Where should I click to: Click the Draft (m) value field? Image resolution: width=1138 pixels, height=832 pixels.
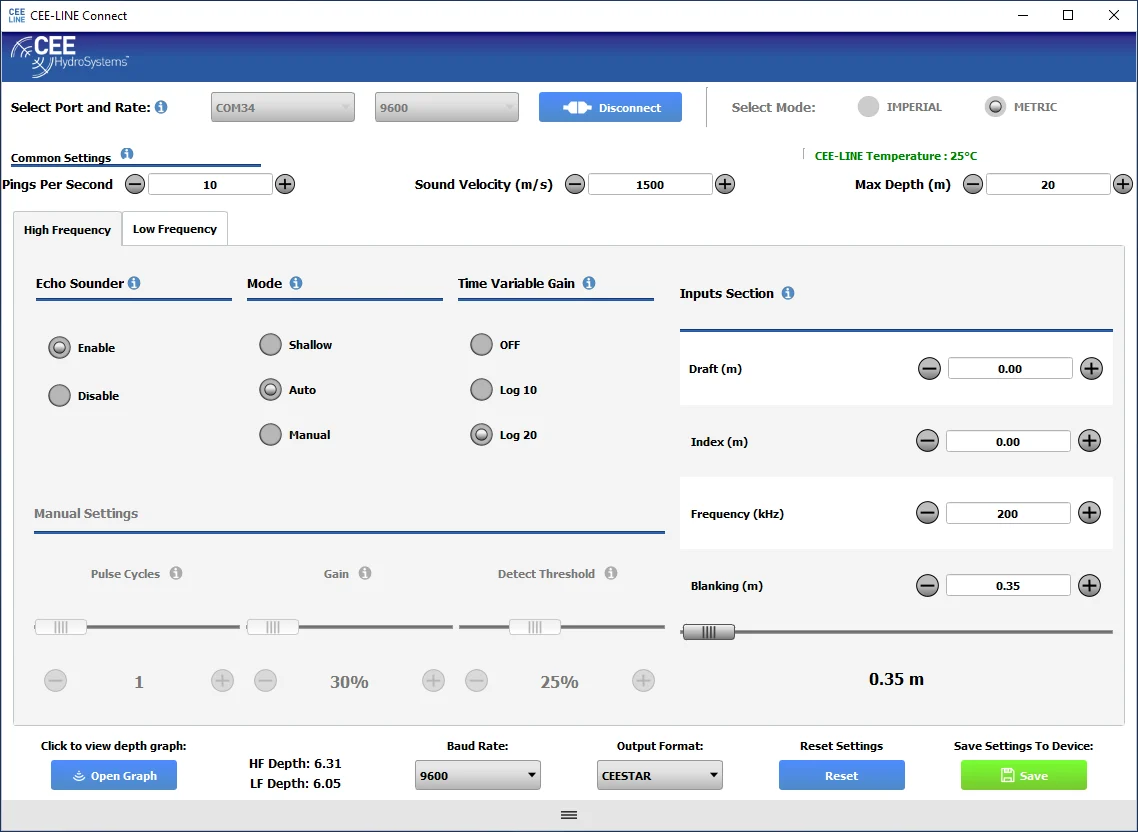pos(1010,369)
